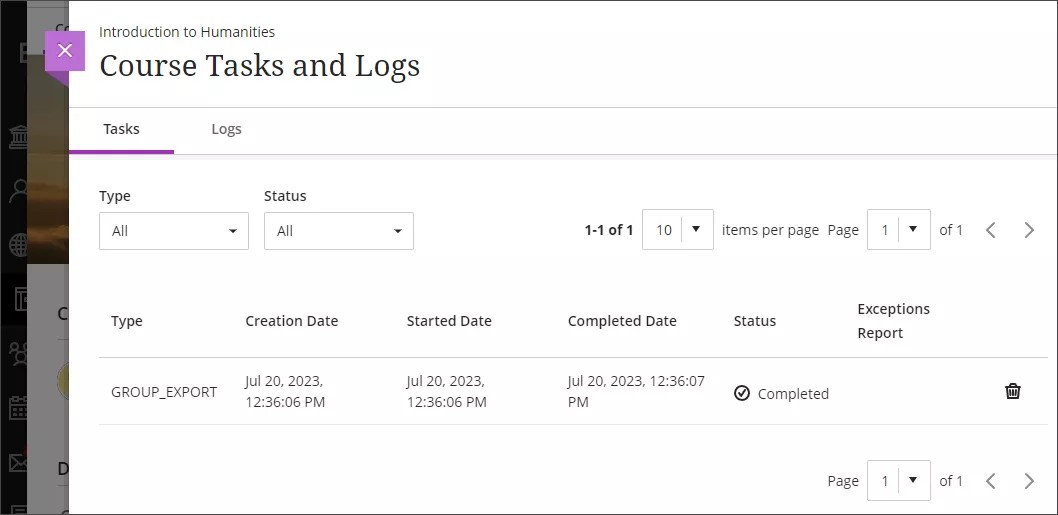Click the Completed status checkmark icon
1058x515 pixels.
pos(742,393)
